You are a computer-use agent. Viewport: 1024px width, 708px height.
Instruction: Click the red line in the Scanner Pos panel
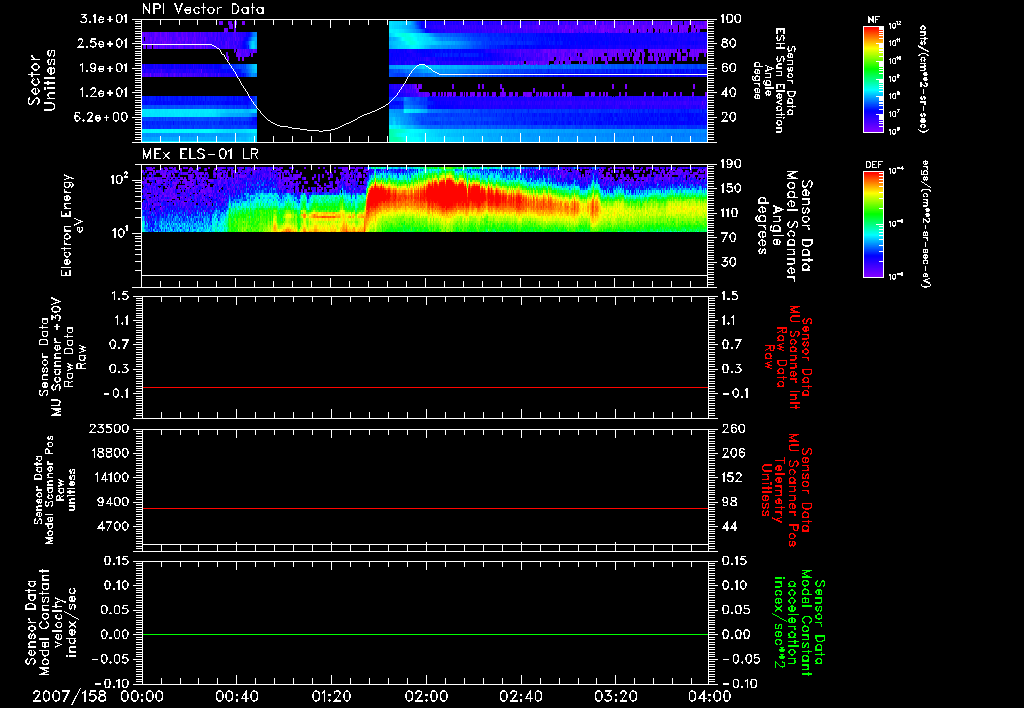424,509
